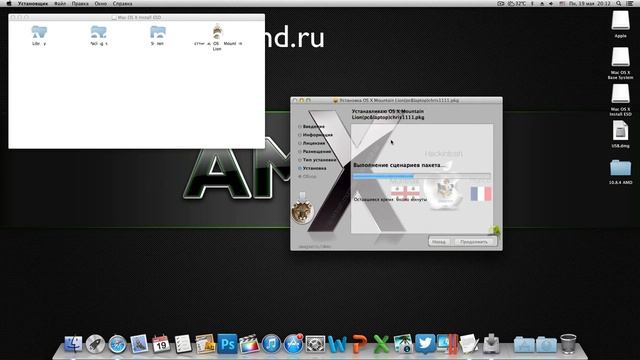Select Обзор step in installer sidebar
This screenshot has width=640, height=360.
(309, 176)
